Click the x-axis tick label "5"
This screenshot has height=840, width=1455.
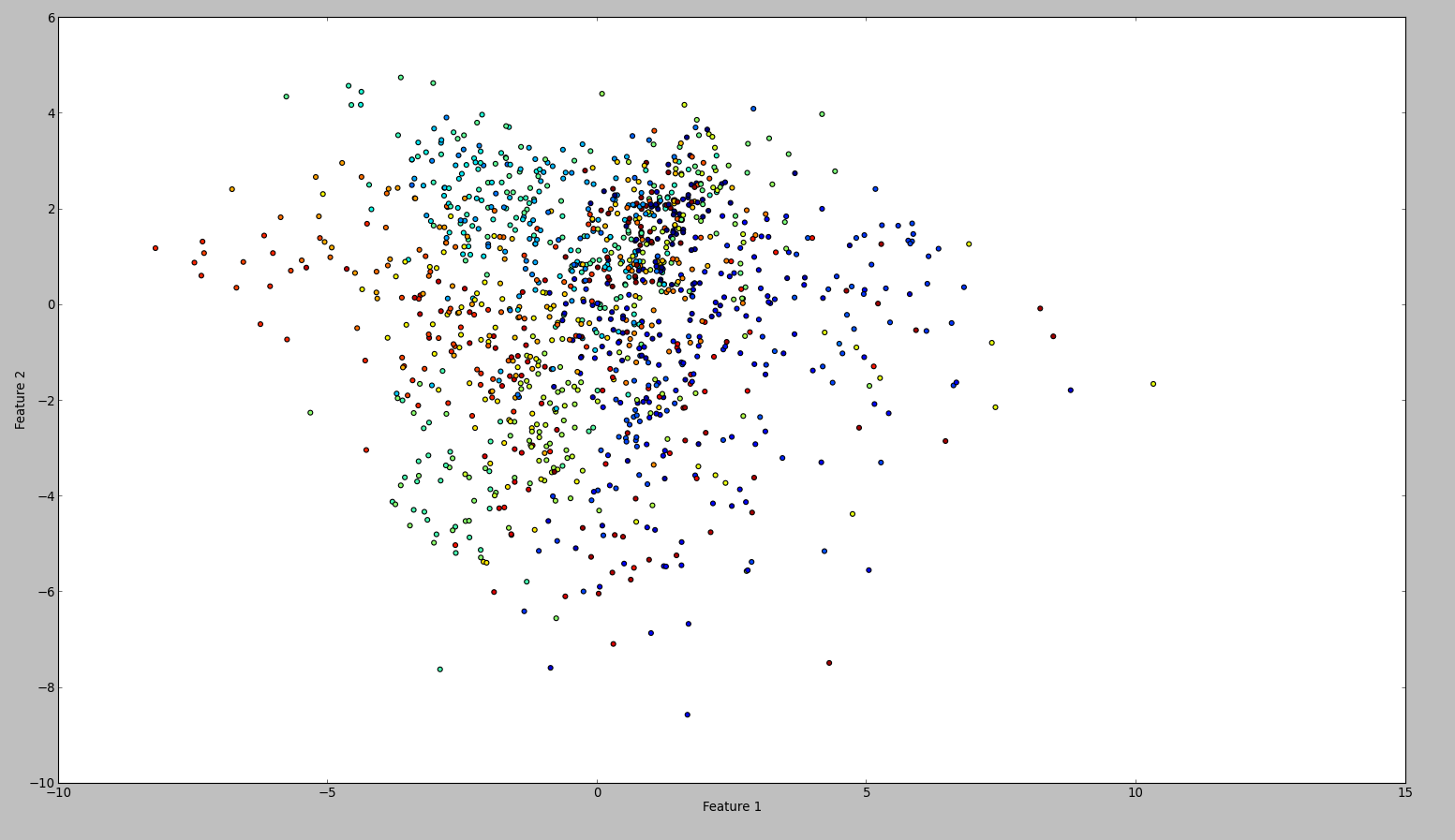pos(867,792)
